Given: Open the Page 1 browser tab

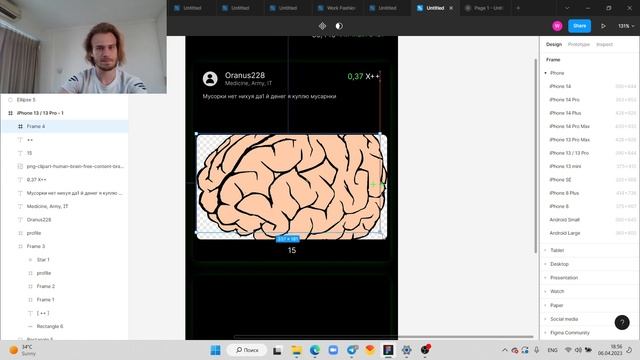Looking at the screenshot, I should click(x=484, y=8).
